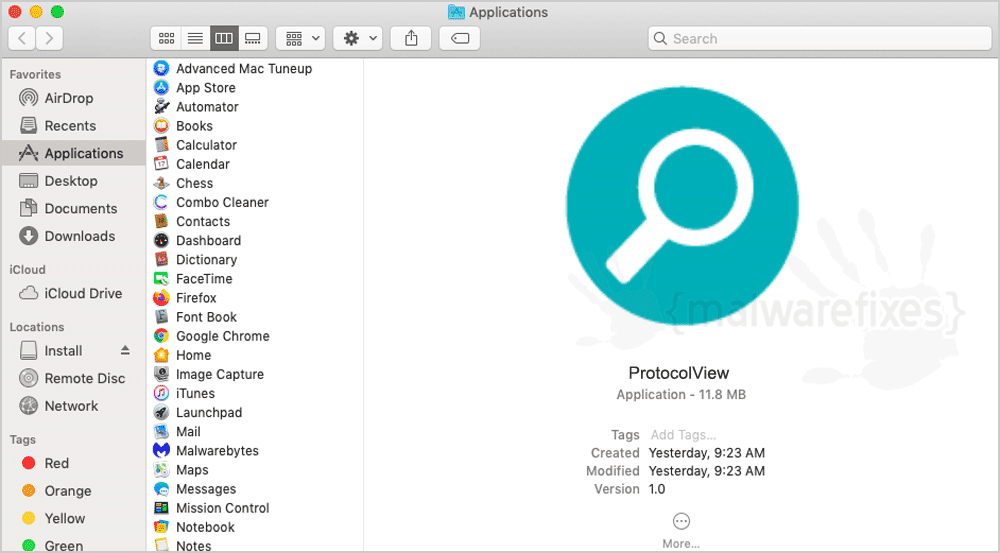Open AirDrop in the sidebar
The image size is (1000, 553).
73,98
